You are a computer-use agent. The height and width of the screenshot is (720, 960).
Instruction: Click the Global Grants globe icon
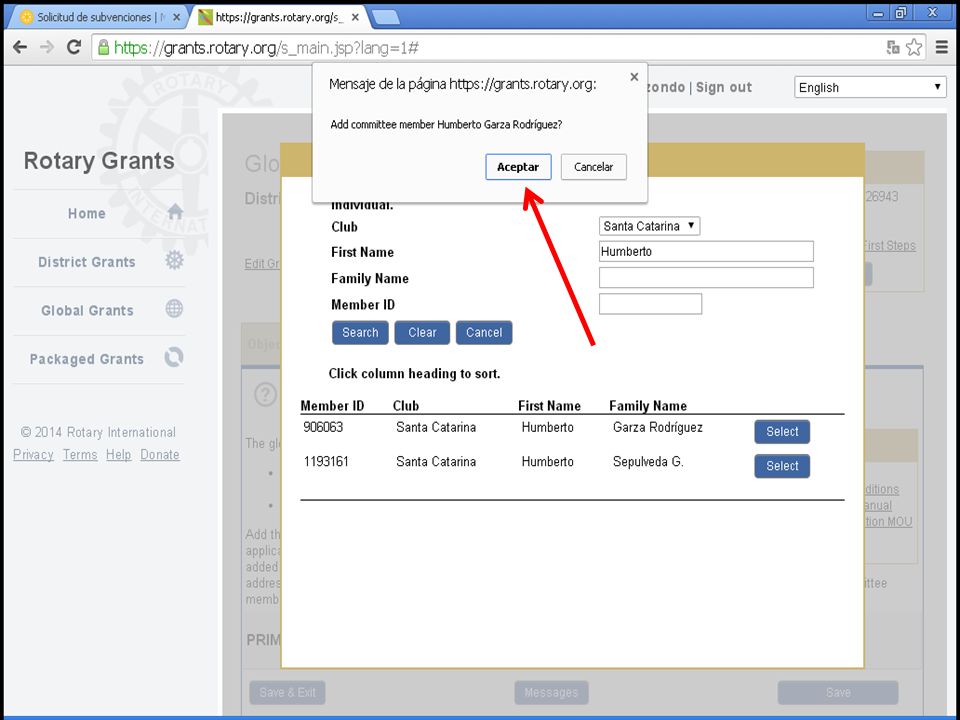pyautogui.click(x=174, y=309)
